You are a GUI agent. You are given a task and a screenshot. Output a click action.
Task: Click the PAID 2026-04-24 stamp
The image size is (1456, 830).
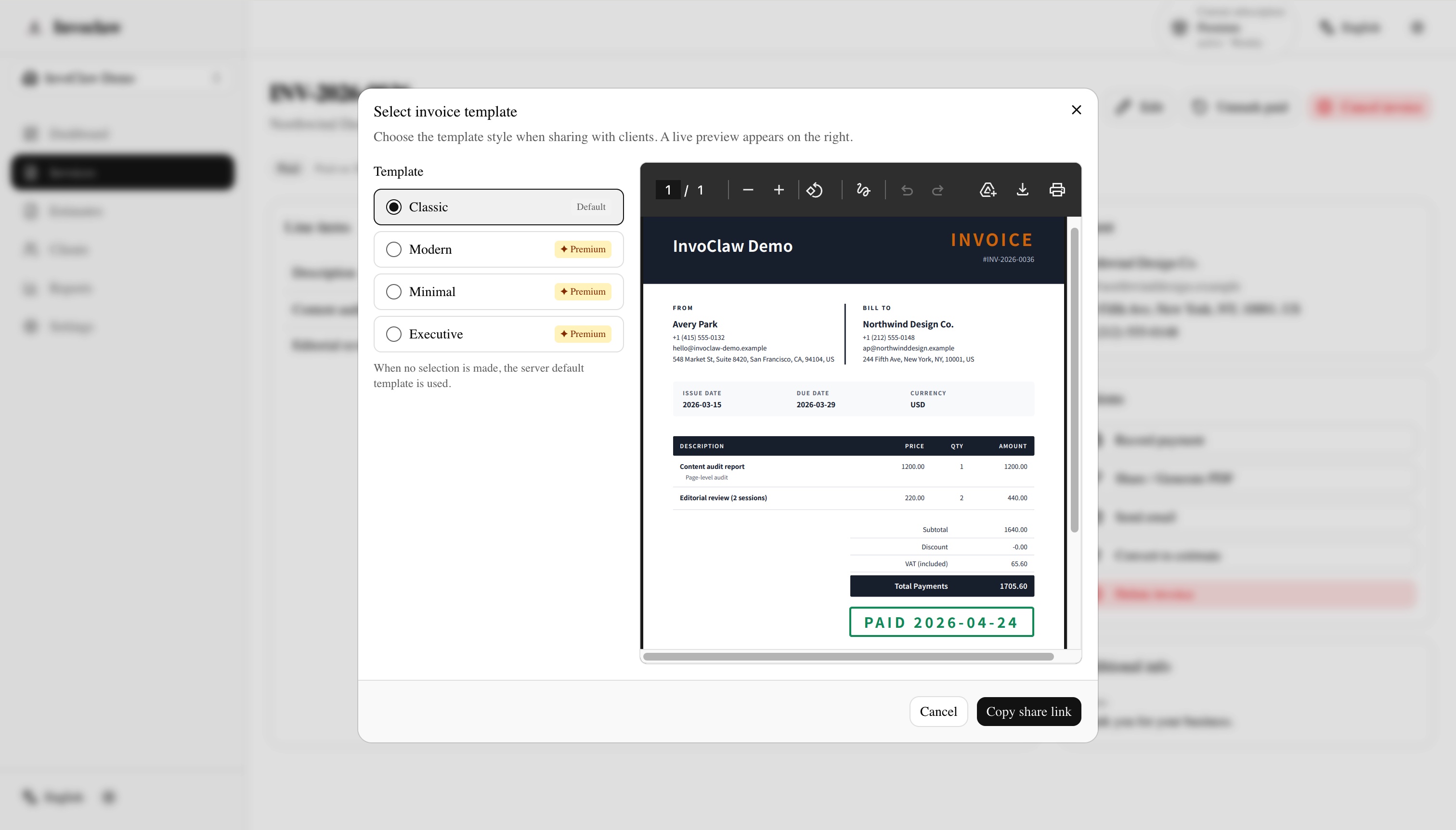point(941,622)
